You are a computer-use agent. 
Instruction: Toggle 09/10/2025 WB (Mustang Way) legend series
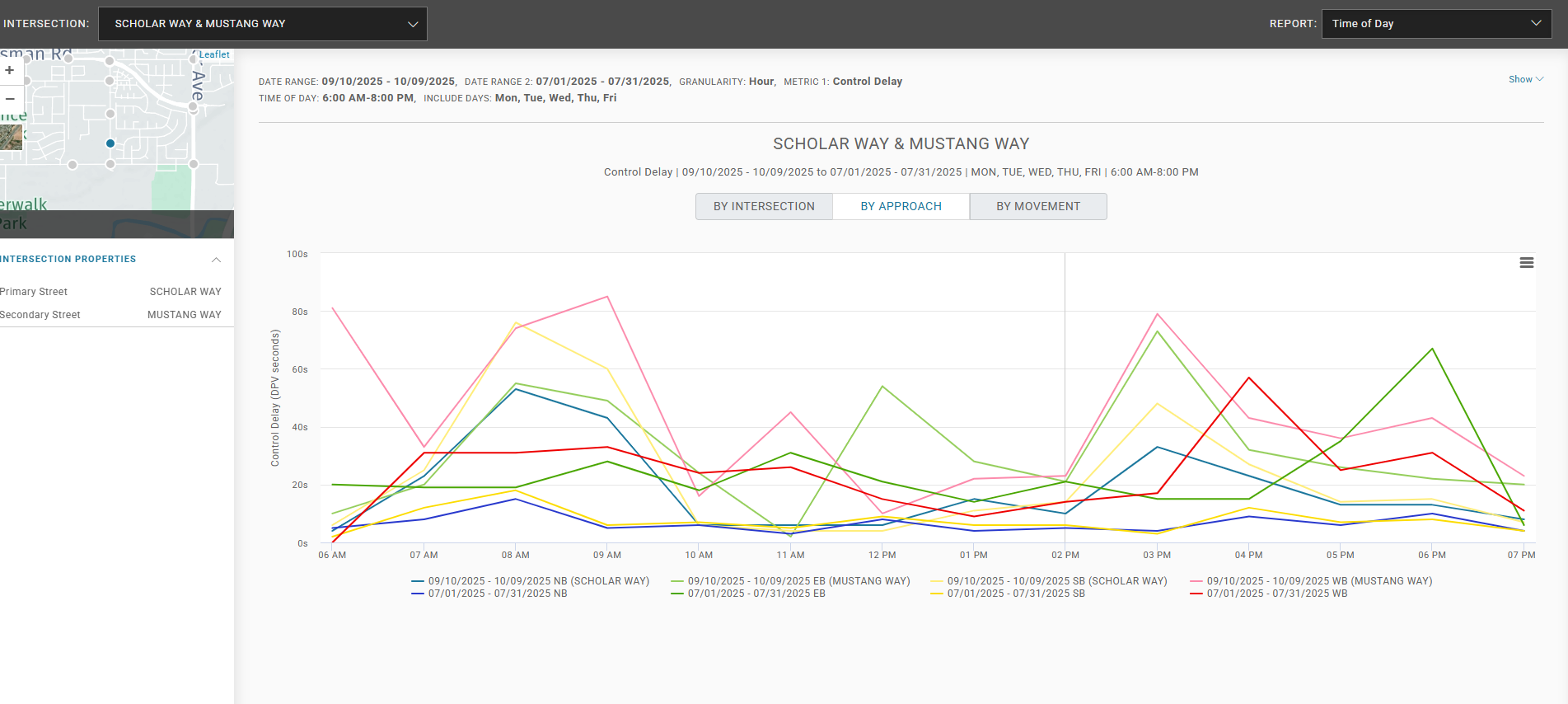(x=1311, y=581)
